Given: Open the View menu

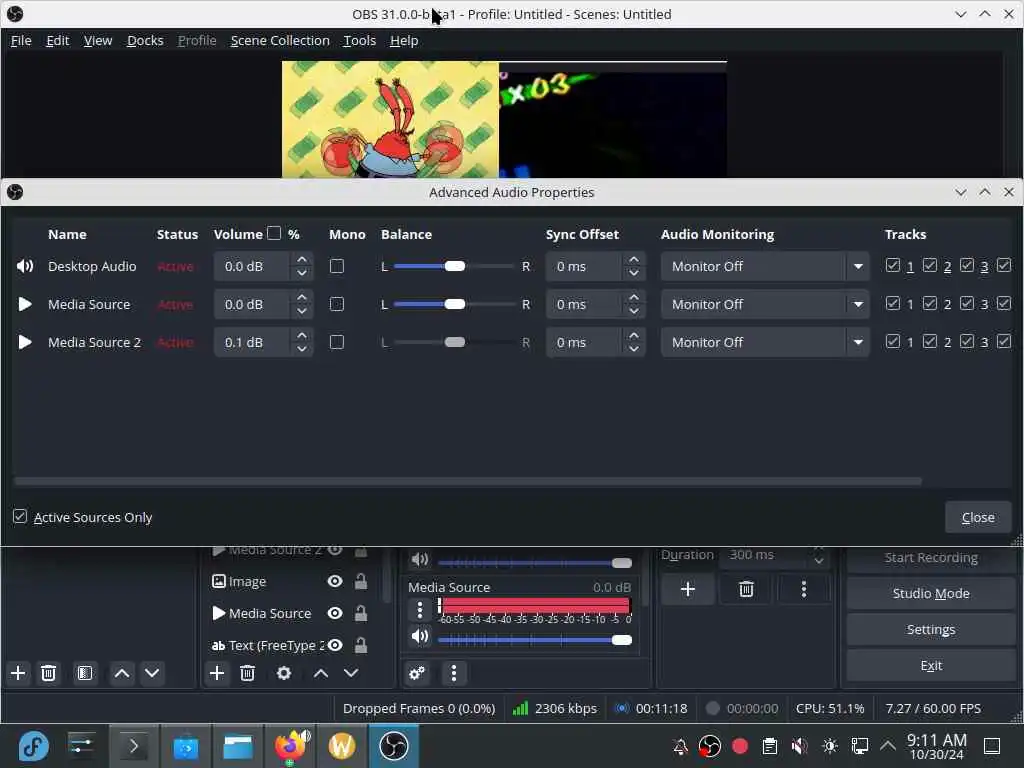Looking at the screenshot, I should coord(98,40).
